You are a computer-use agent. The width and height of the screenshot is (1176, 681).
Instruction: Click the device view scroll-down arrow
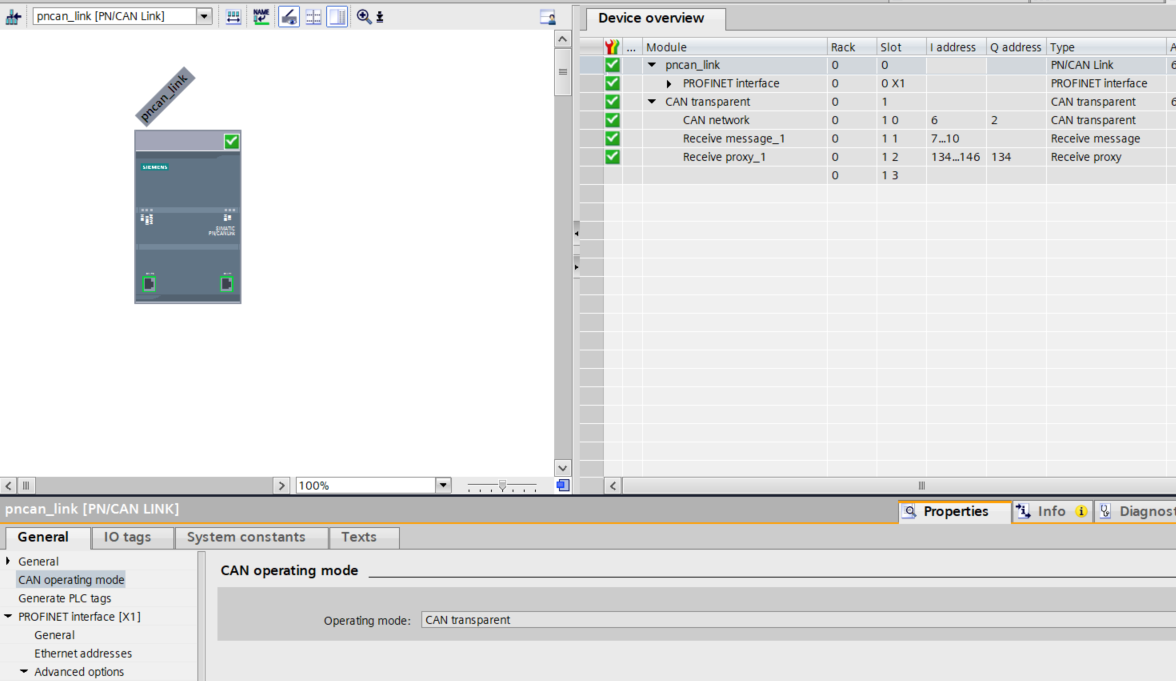click(562, 468)
